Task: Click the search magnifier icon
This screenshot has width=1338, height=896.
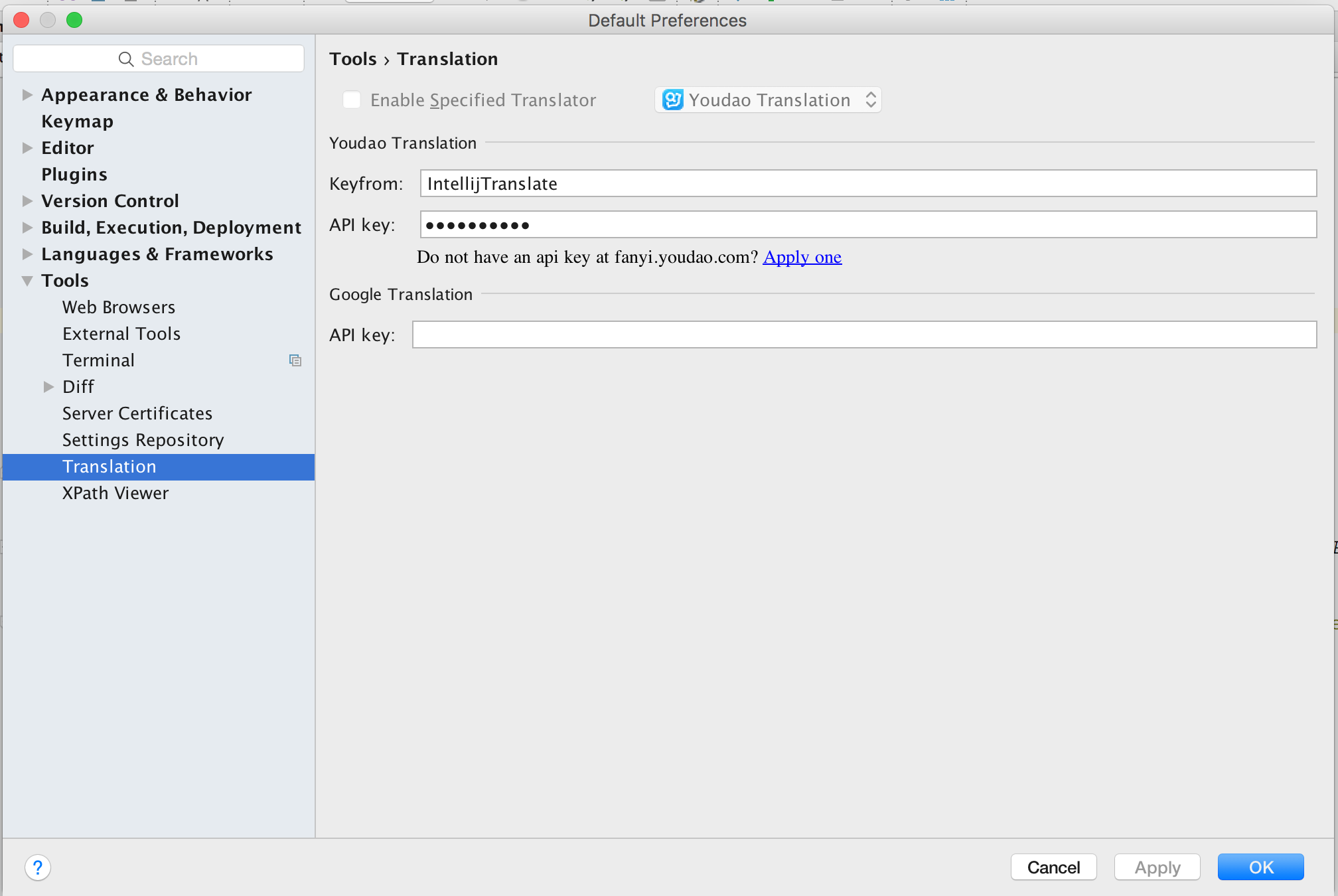Action: pyautogui.click(x=126, y=59)
